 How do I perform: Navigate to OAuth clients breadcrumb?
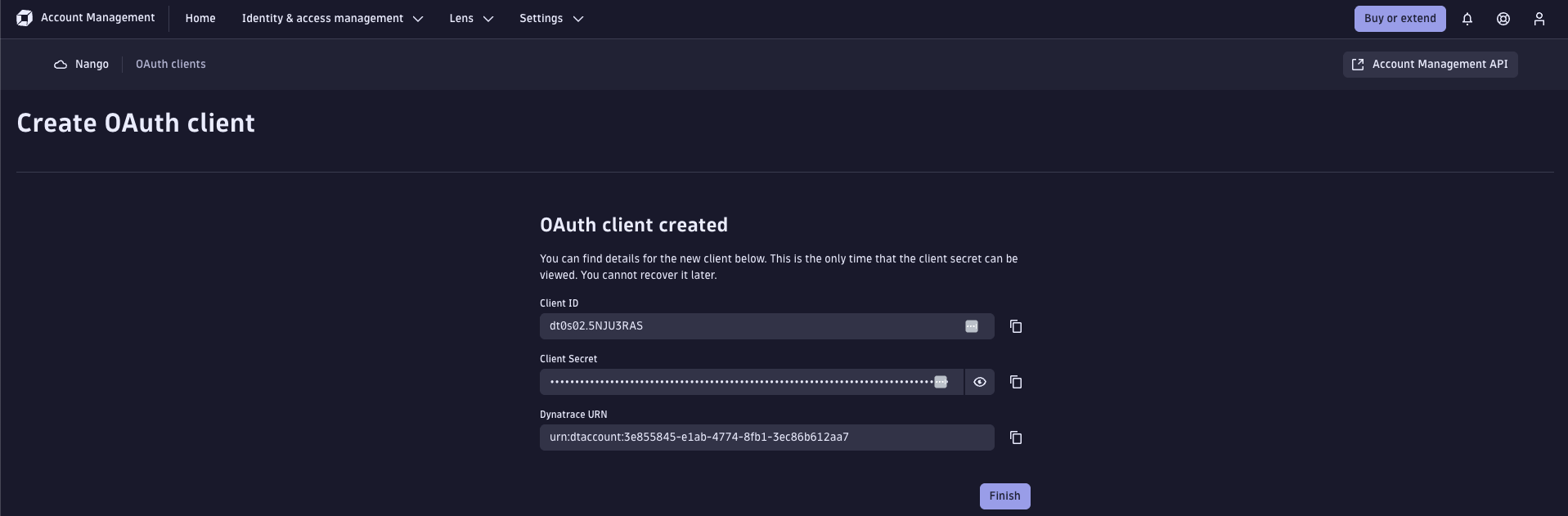171,65
